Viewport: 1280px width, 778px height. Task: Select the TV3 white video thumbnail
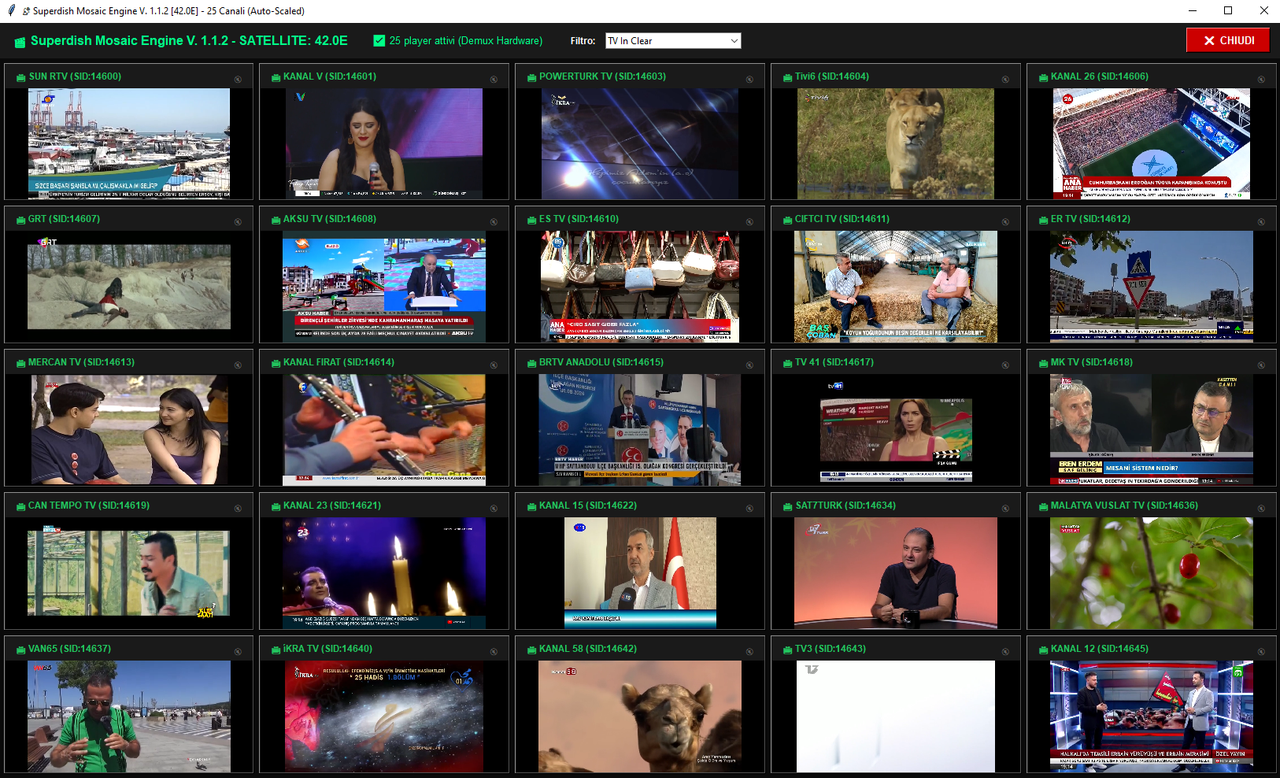click(896, 716)
